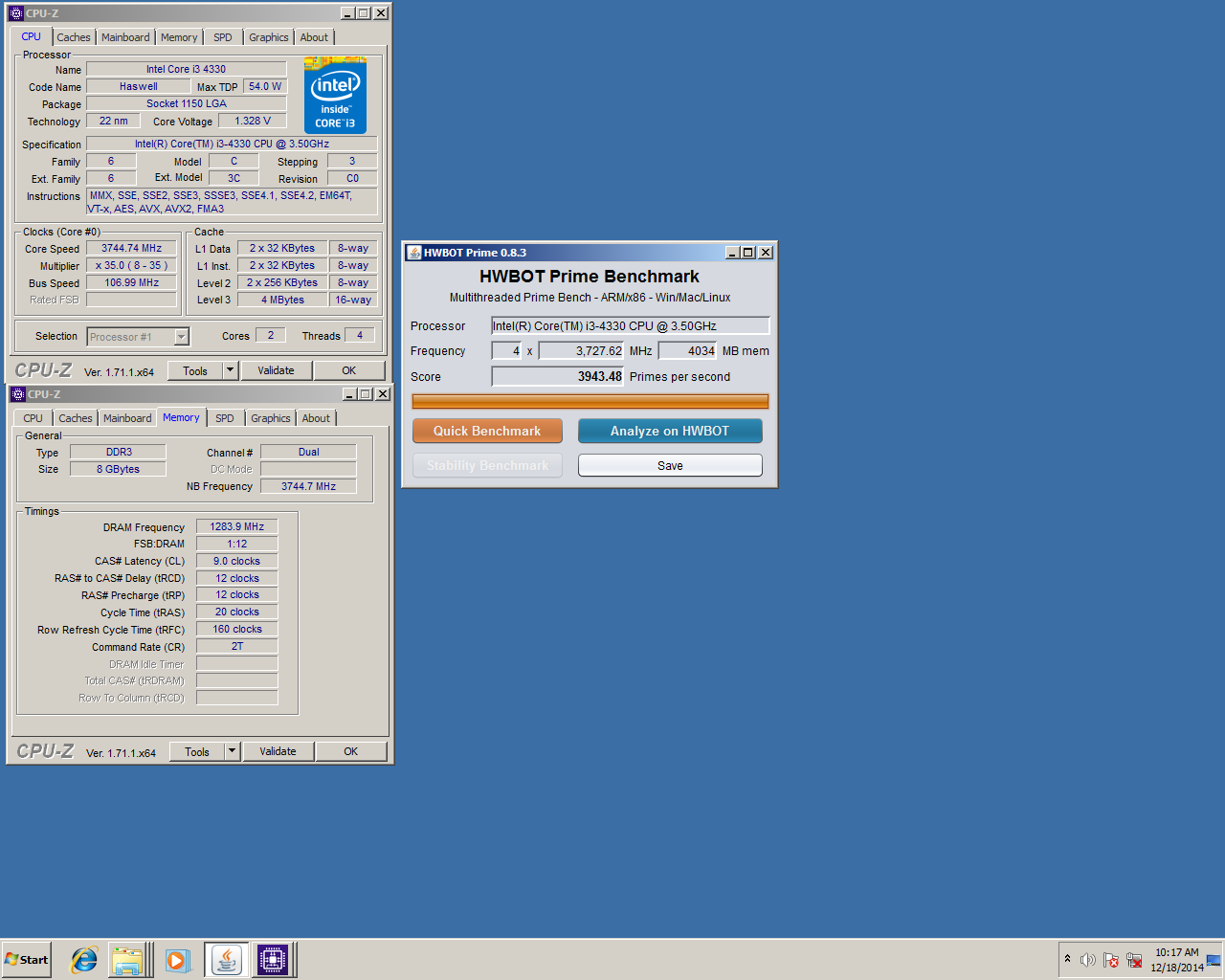
Task: Click the memory Type value DDR3
Action: [x=120, y=452]
